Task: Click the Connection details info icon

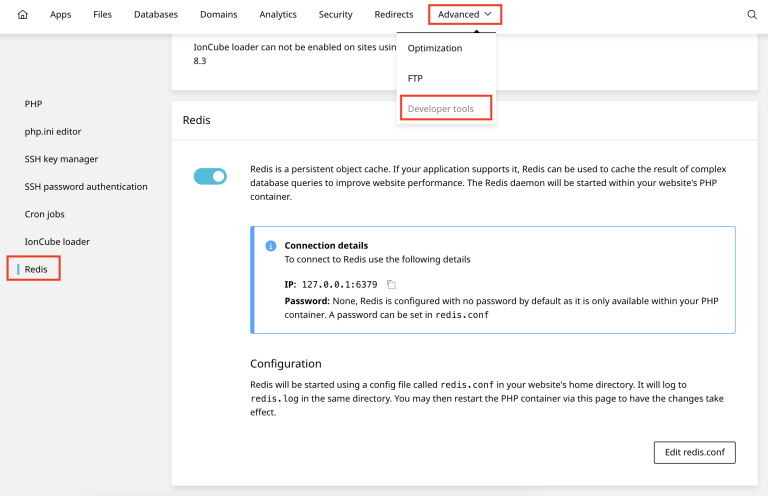Action: pos(270,246)
